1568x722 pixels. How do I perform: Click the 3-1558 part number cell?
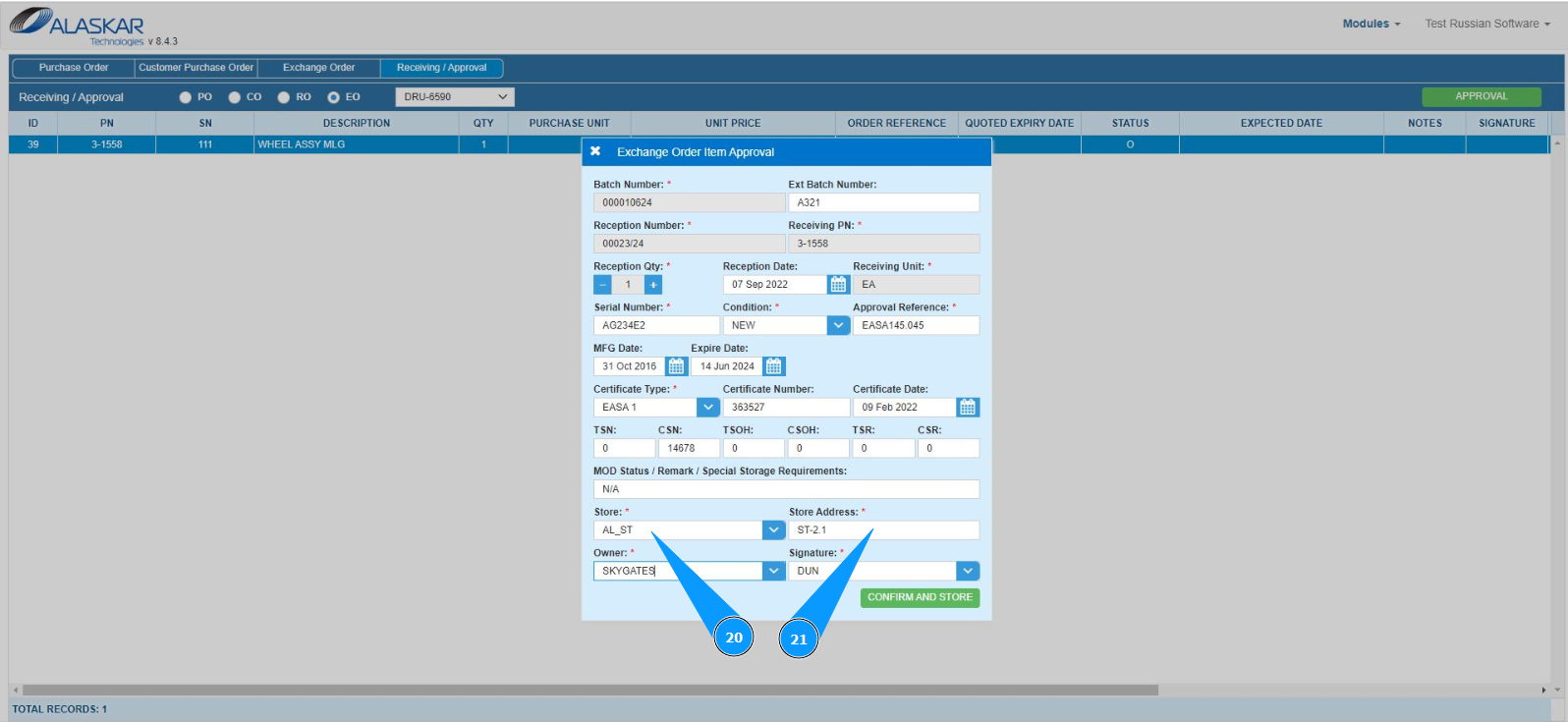(107, 144)
